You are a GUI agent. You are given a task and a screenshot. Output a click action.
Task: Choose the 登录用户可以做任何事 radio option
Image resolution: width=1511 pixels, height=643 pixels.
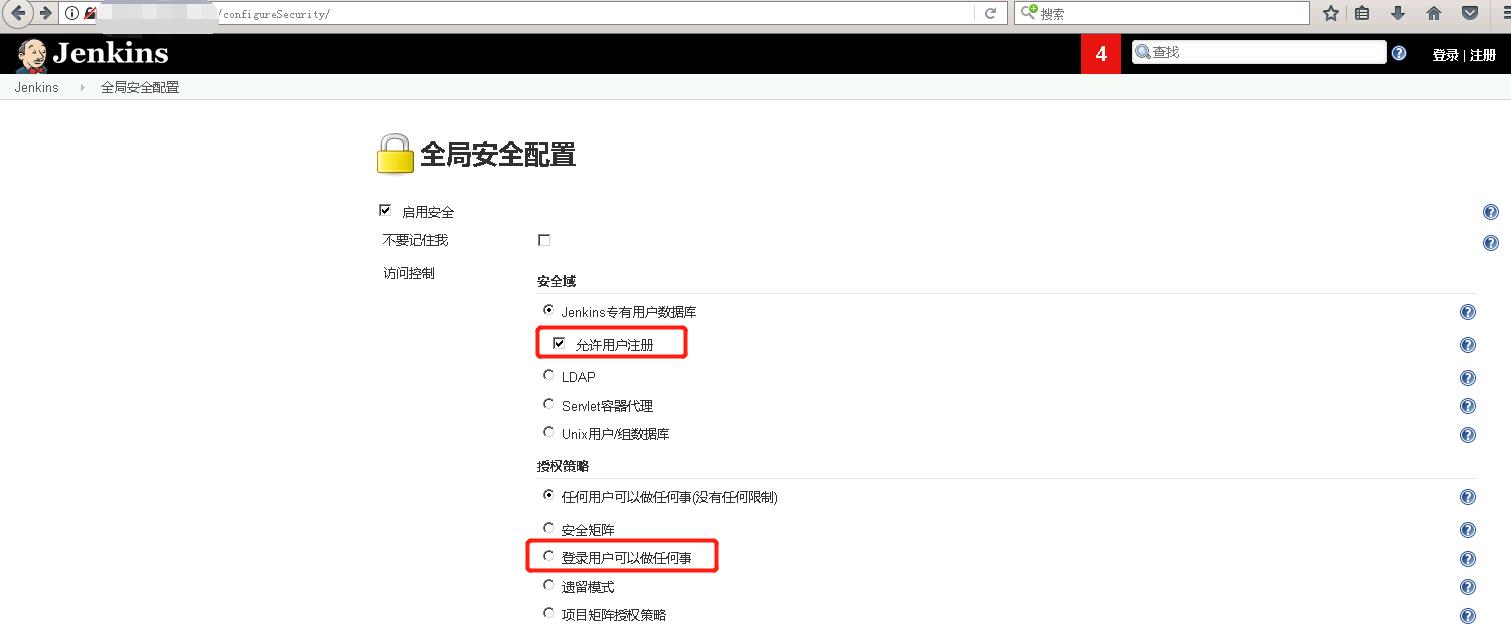tap(548, 556)
